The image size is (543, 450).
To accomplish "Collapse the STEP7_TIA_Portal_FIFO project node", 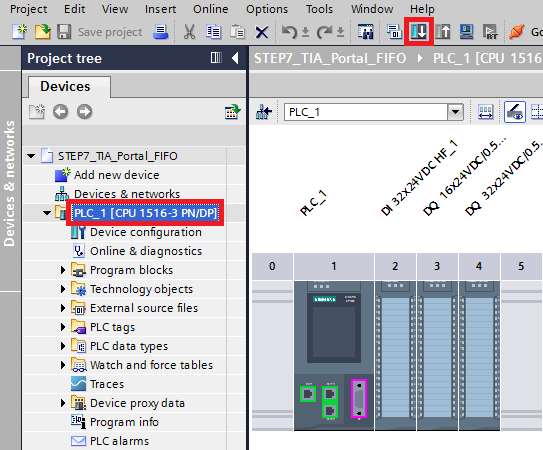I will coord(32,156).
